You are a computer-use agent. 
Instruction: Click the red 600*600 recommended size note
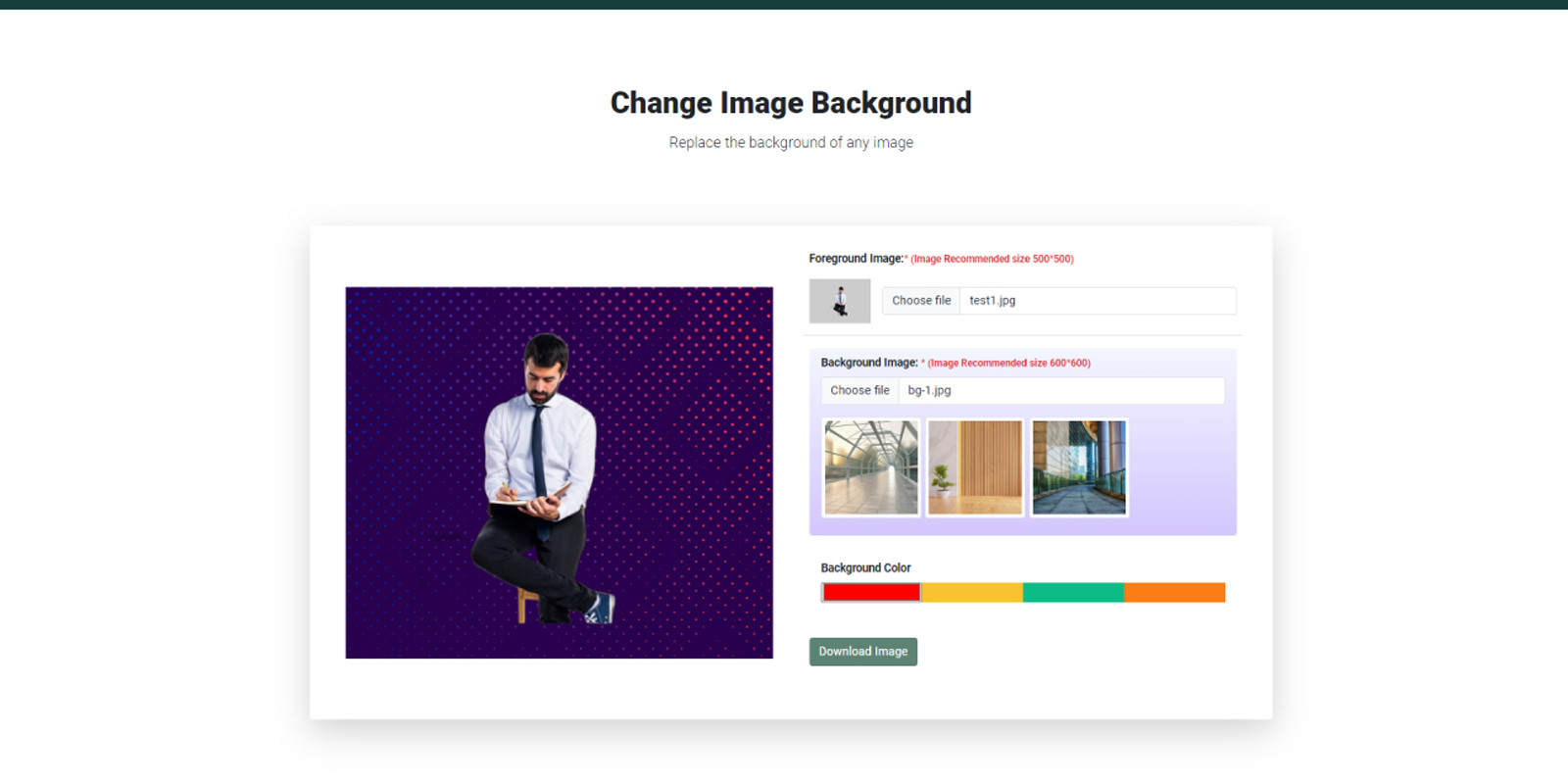tap(1008, 364)
